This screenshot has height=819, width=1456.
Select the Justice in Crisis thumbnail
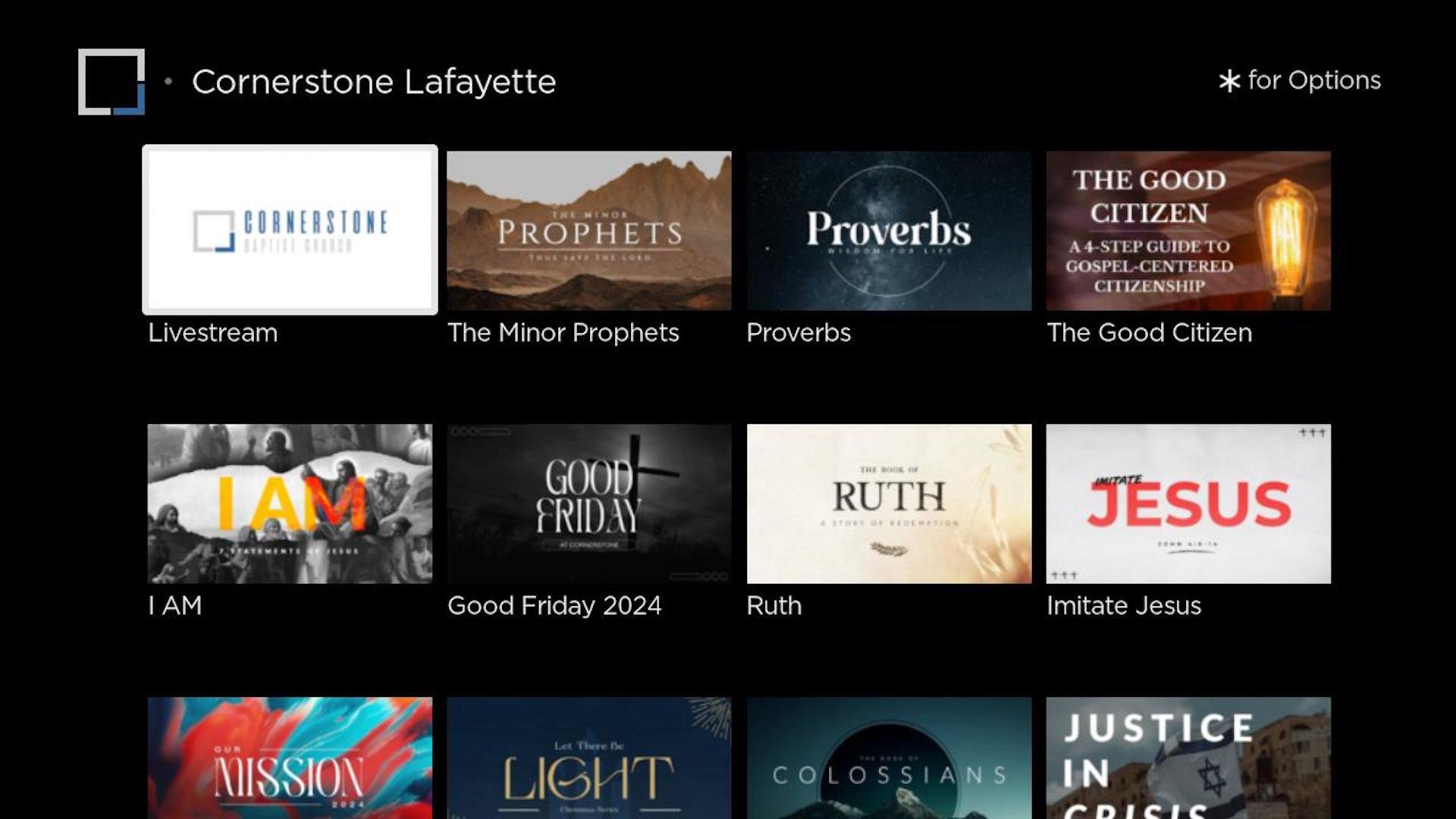[1188, 758]
